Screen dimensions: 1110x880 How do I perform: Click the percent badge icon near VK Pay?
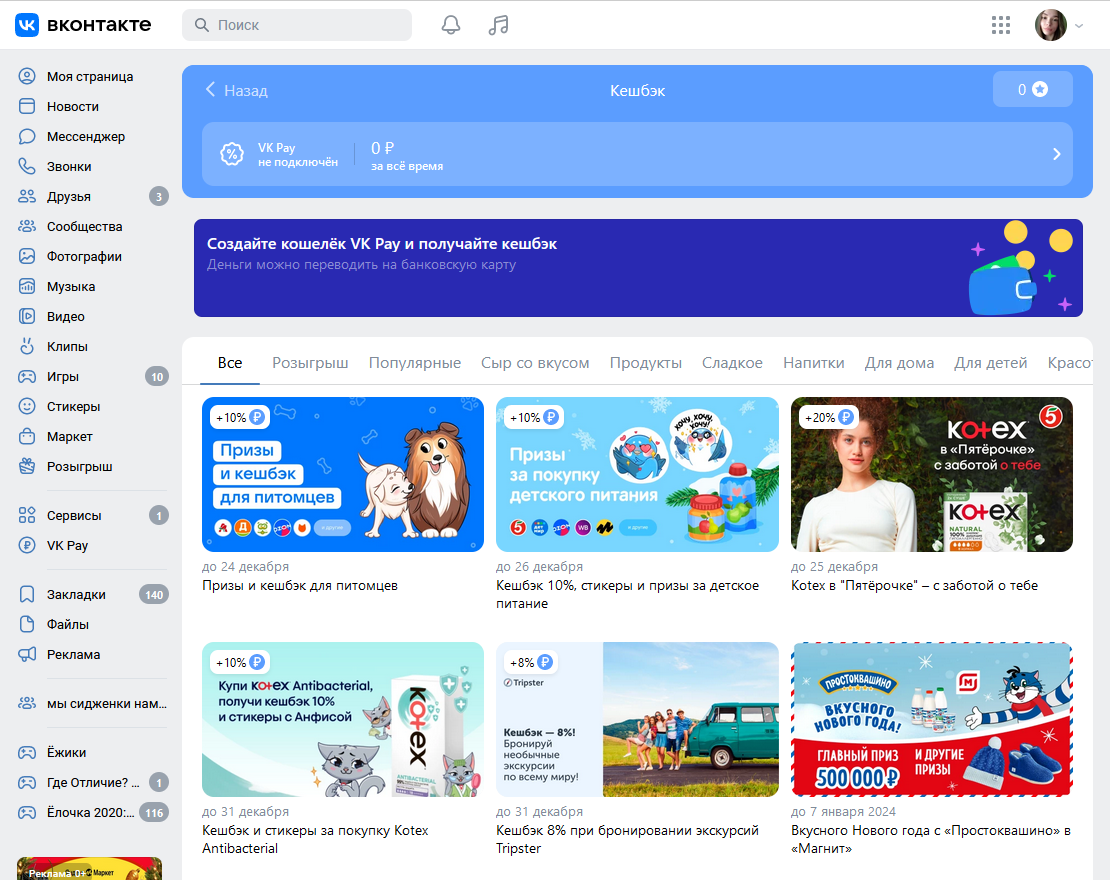point(231,154)
